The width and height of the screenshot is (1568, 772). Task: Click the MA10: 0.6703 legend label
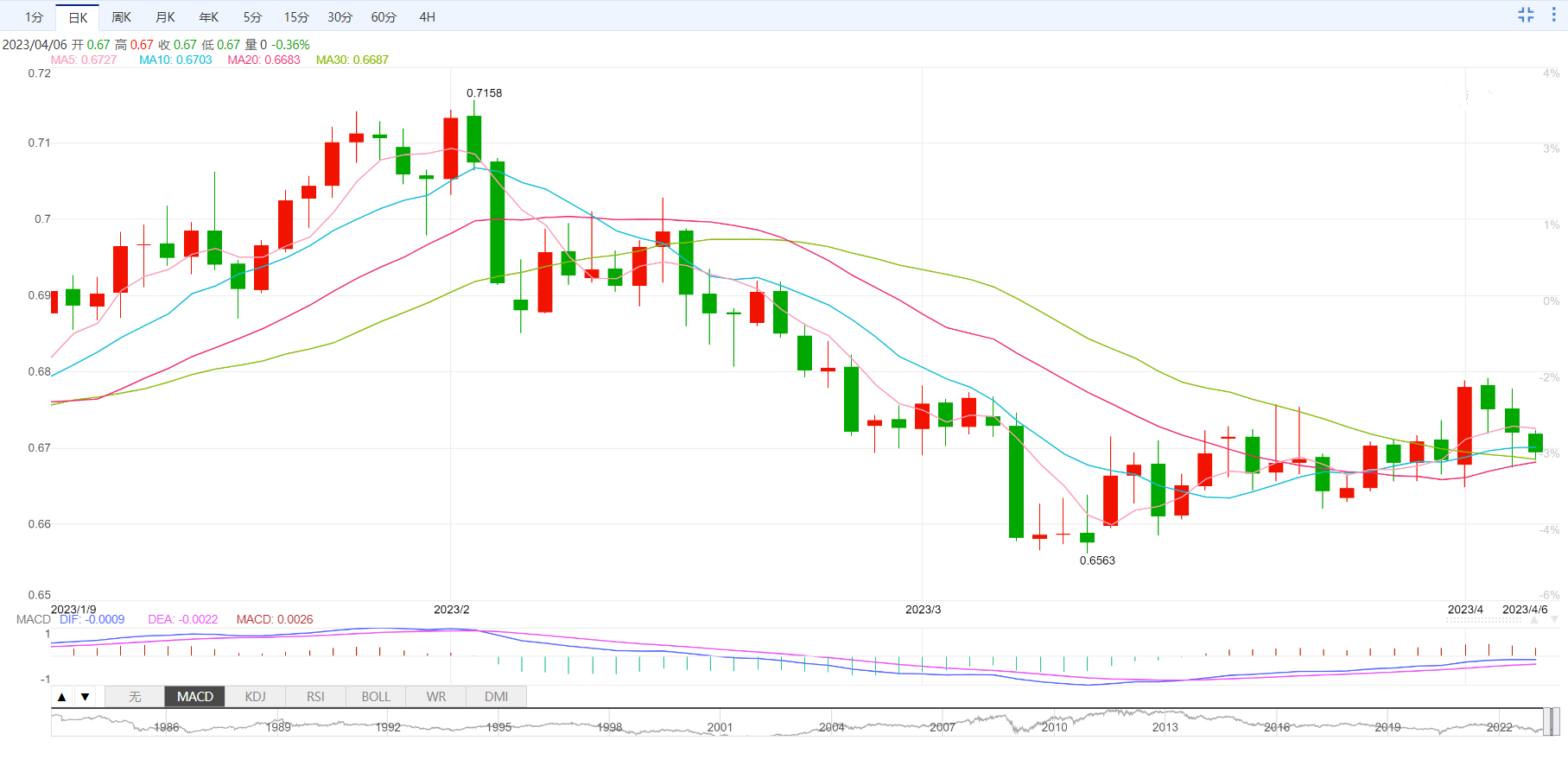pyautogui.click(x=175, y=60)
